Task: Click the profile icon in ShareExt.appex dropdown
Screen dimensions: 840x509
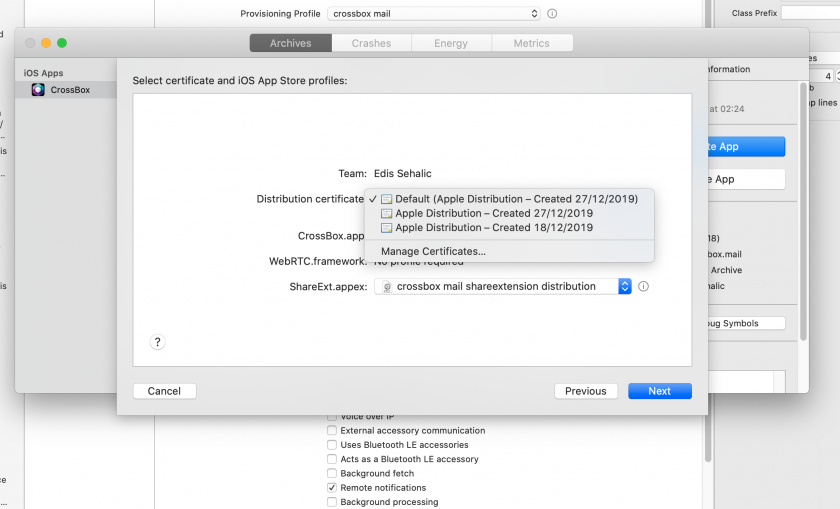Action: tap(387, 287)
